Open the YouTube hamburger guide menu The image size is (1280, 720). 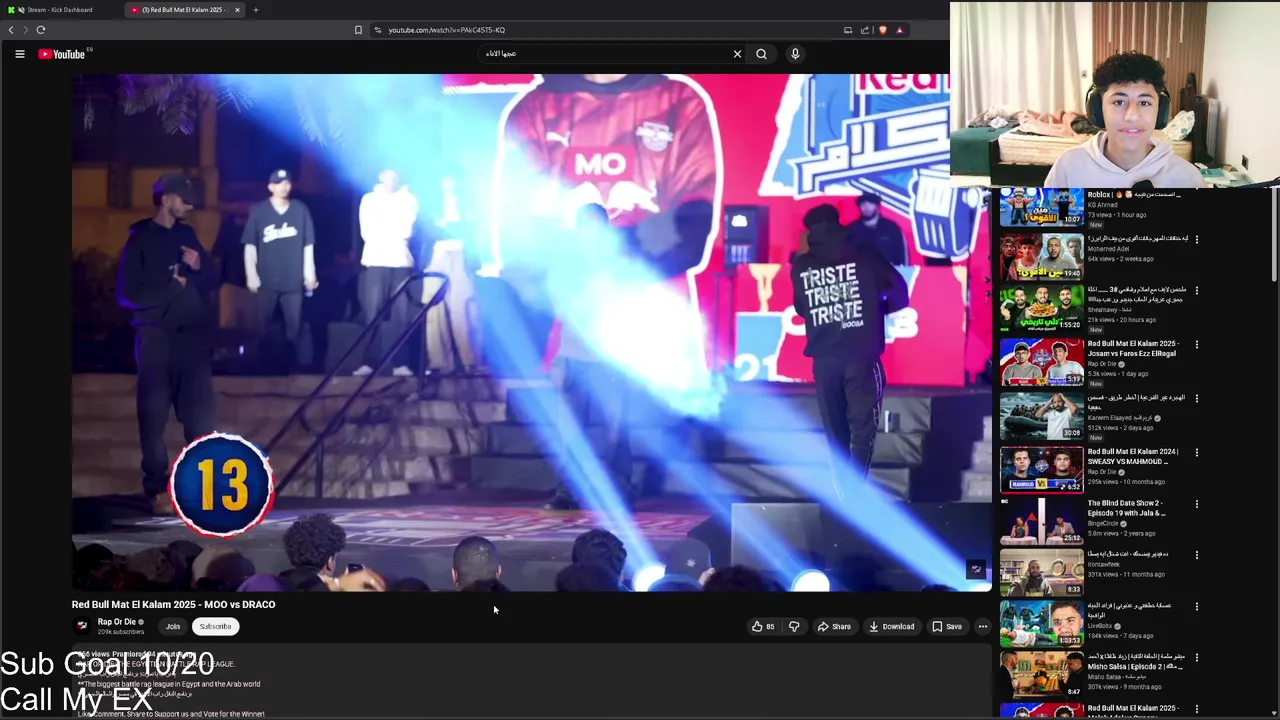(20, 54)
